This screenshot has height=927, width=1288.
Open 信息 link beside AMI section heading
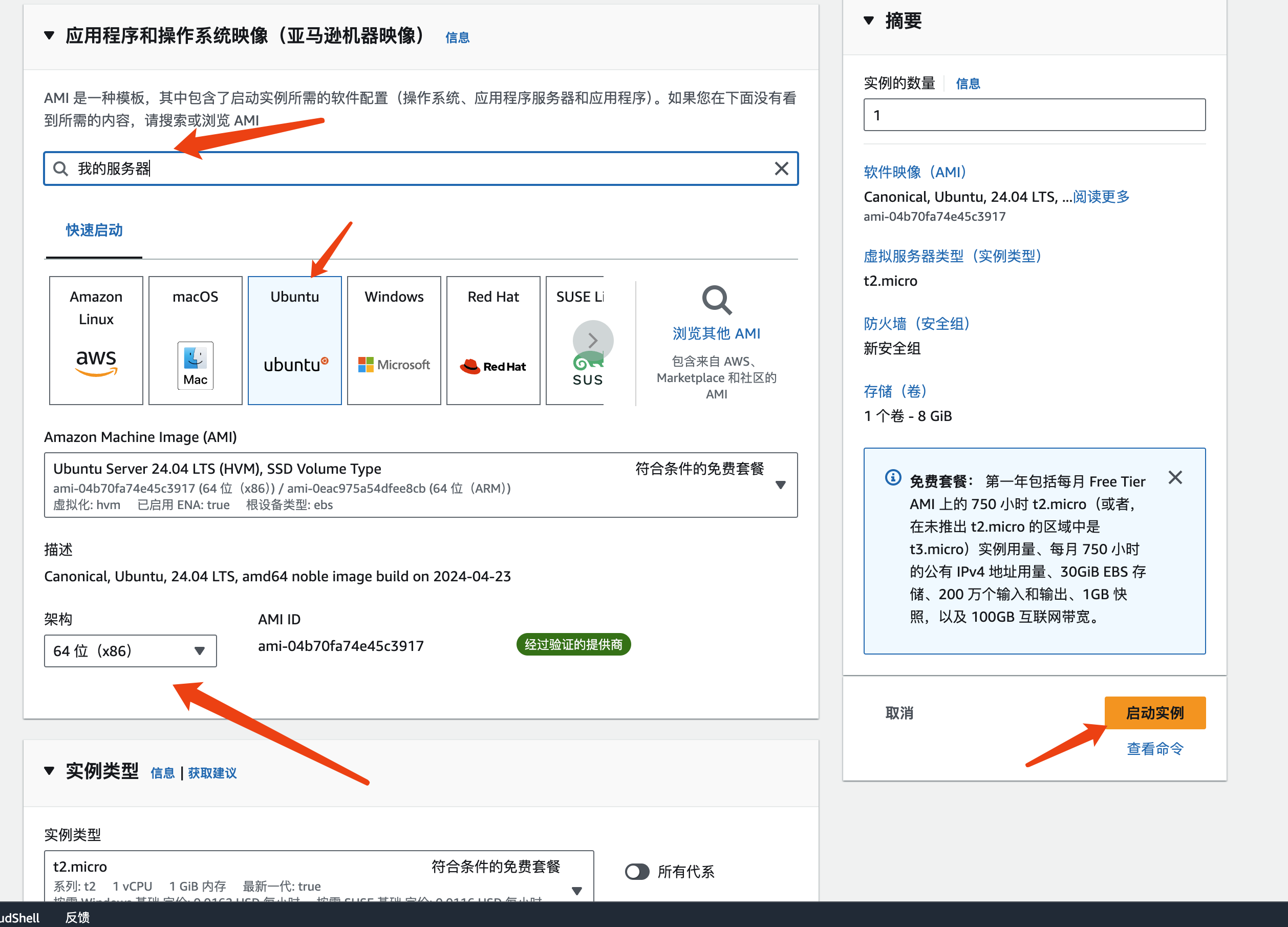(x=457, y=37)
